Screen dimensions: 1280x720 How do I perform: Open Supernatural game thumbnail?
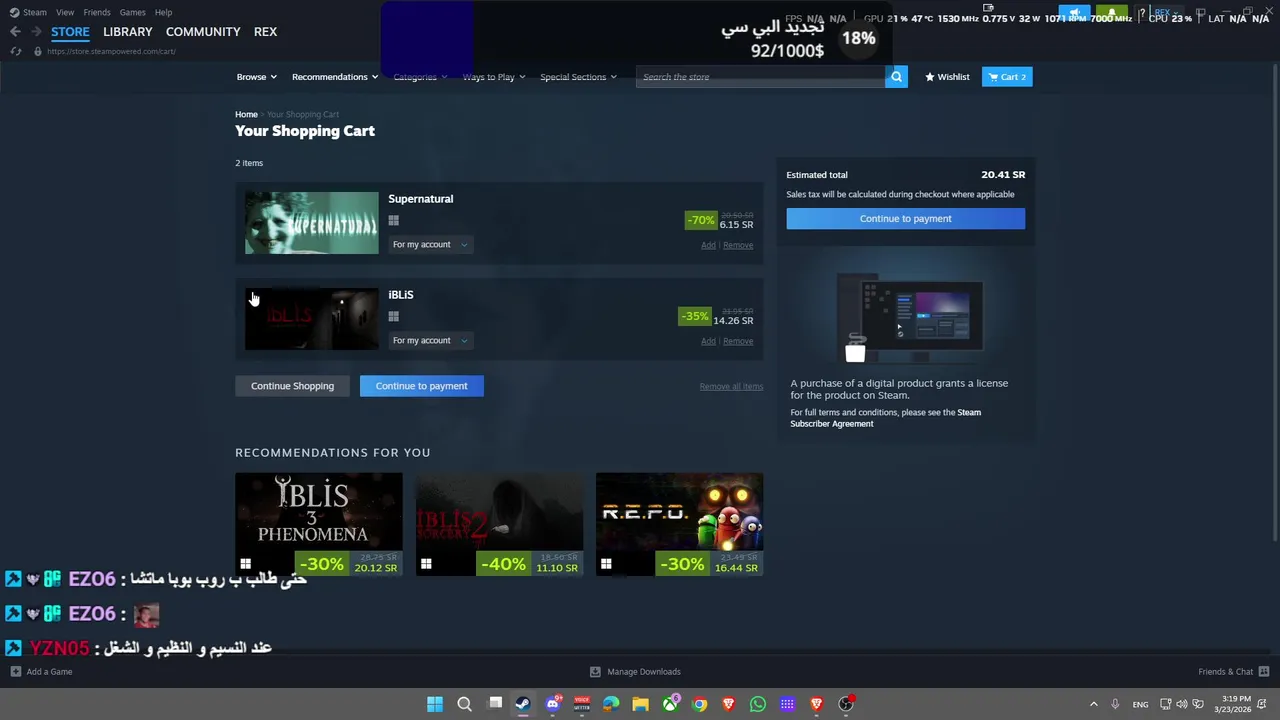[312, 223]
